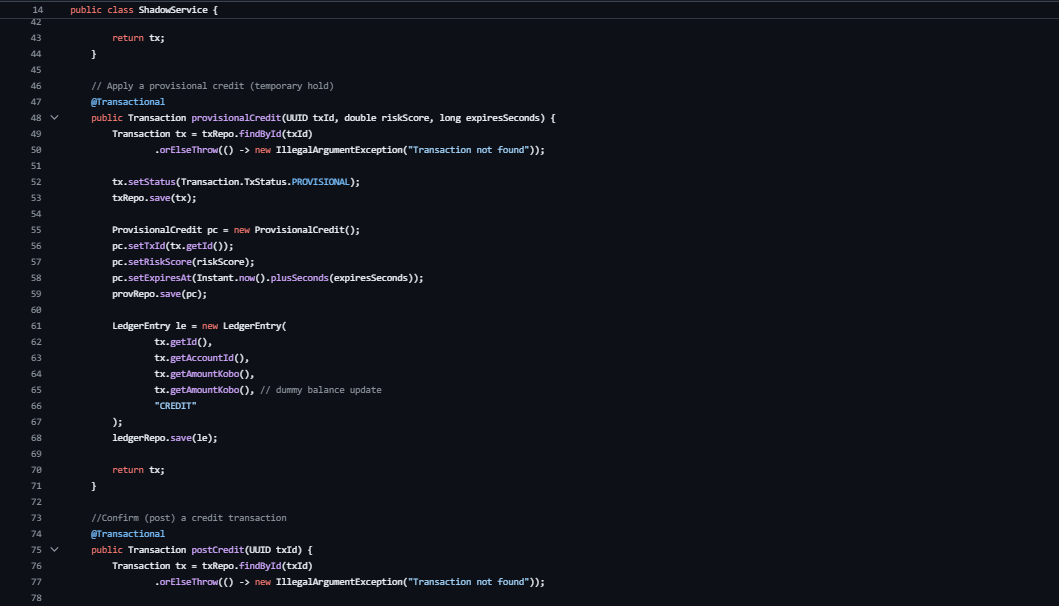Click the setRiskScore method call
This screenshot has width=1059, height=606.
click(x=159, y=262)
